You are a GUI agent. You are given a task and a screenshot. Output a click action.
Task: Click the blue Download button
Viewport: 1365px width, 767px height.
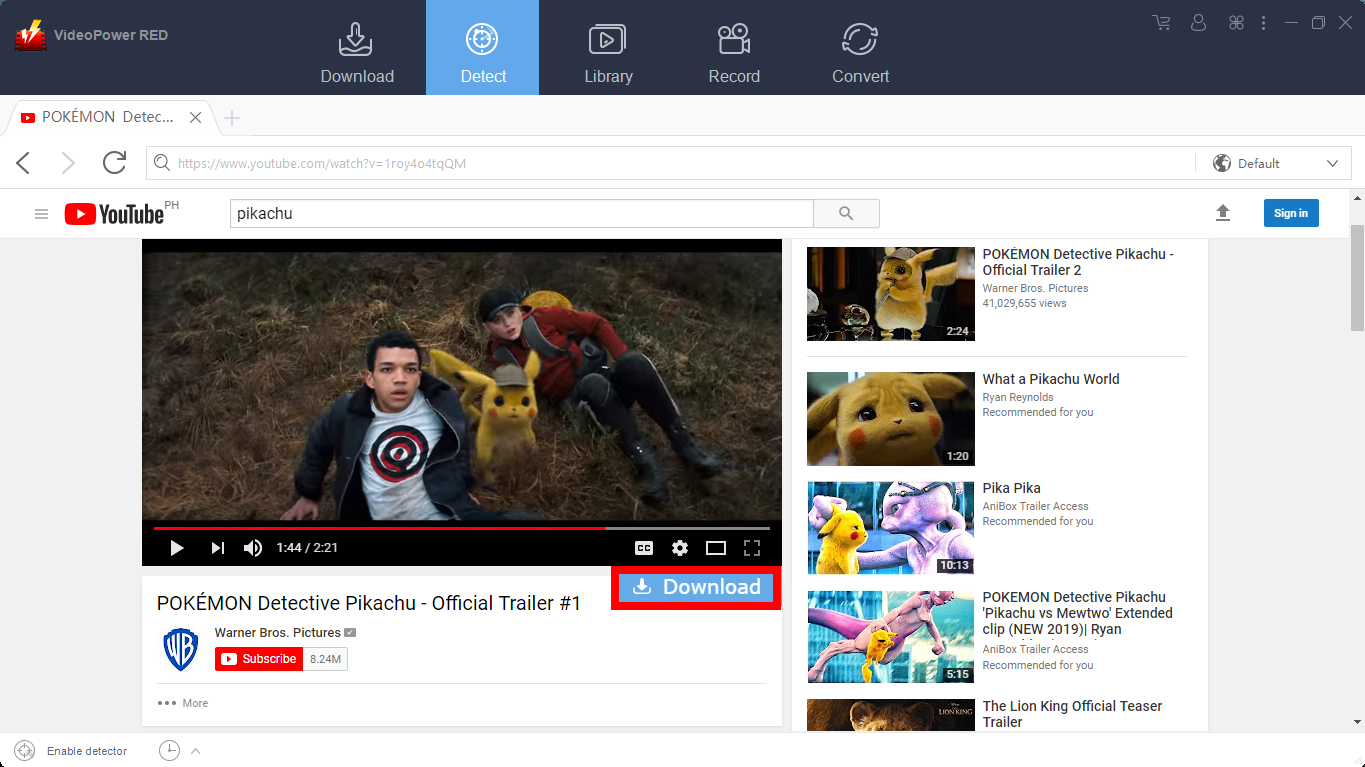(695, 587)
